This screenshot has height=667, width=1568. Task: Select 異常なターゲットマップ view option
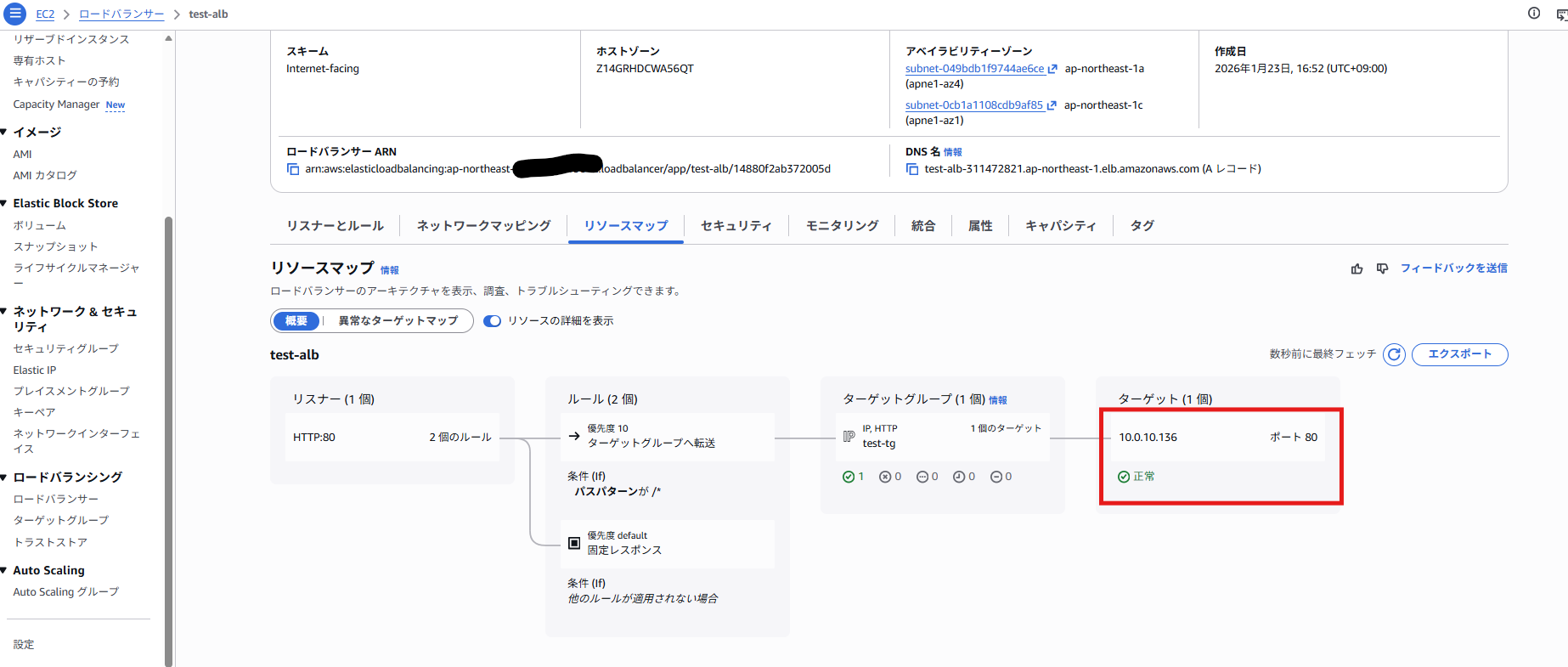point(398,321)
